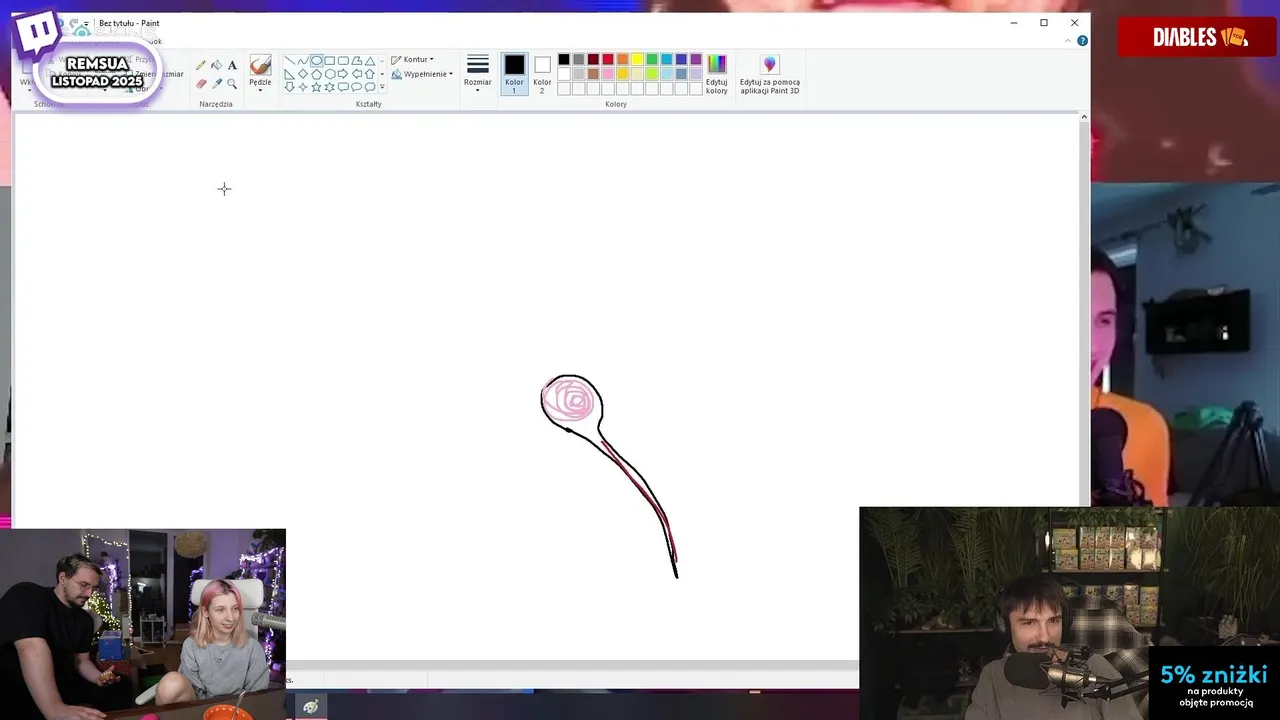1280x720 pixels.
Task: Open the Wypełnienie fill dropdown
Action: point(422,74)
